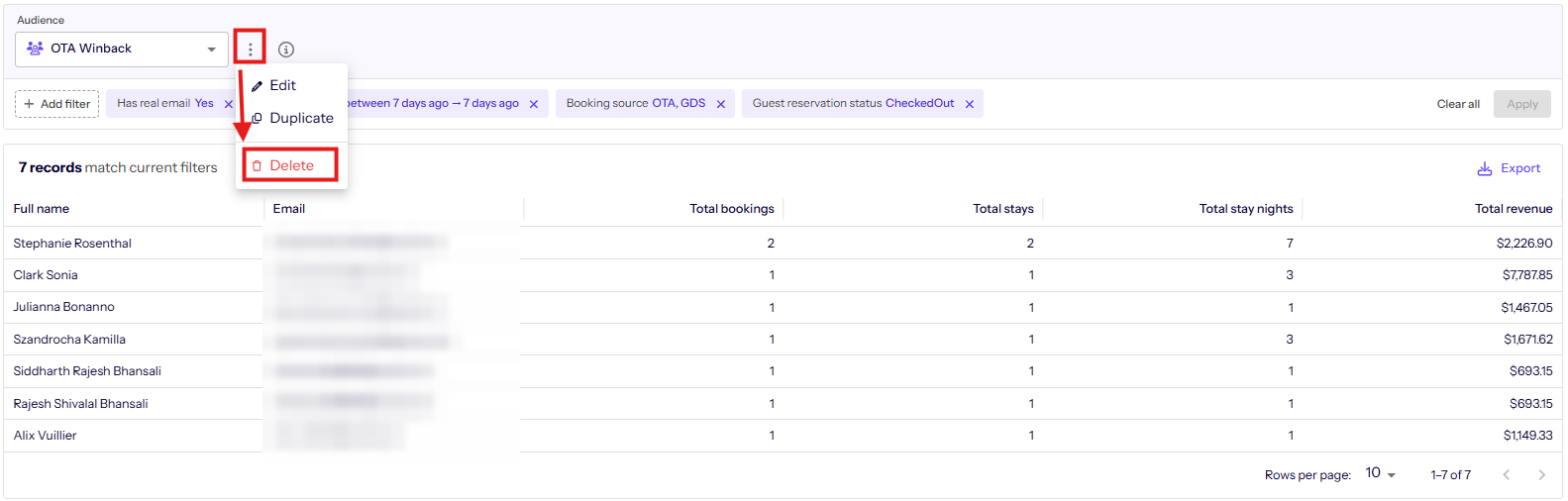Go to the next page arrow

pyautogui.click(x=1541, y=475)
